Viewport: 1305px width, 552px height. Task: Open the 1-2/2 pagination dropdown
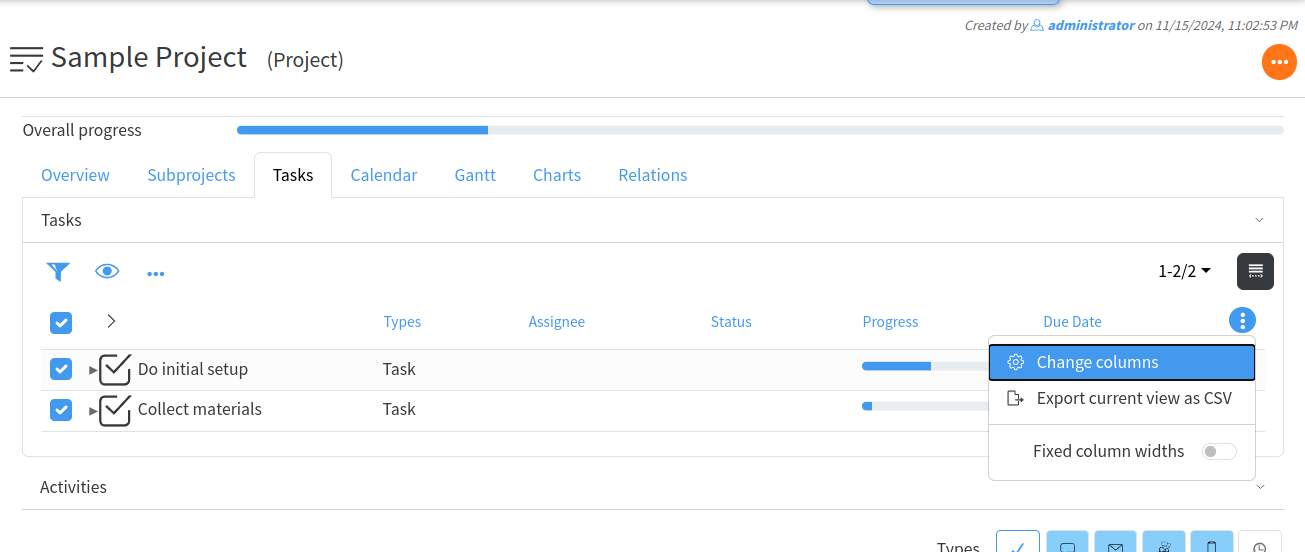(1184, 271)
